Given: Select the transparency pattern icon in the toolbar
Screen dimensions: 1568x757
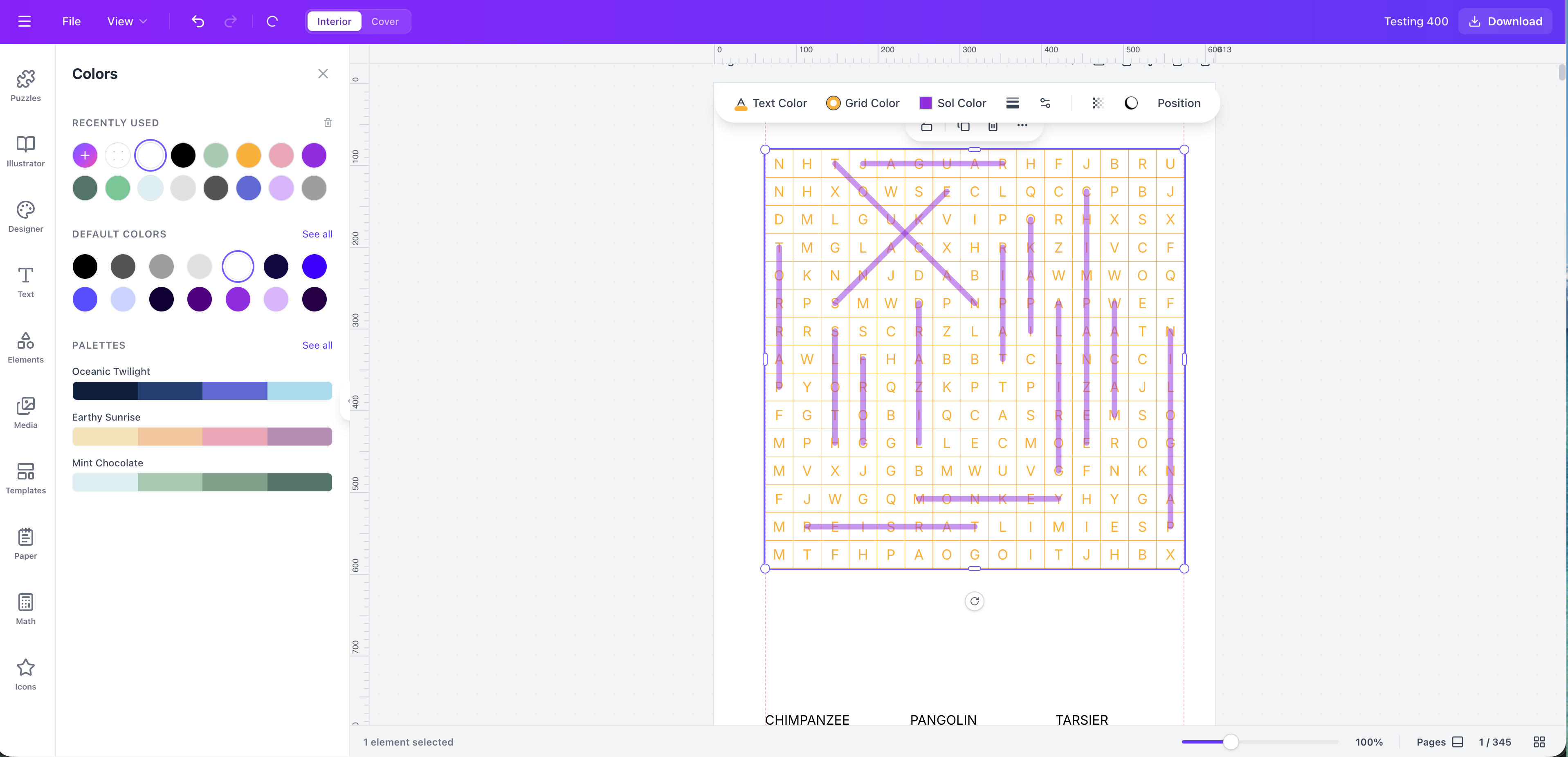Looking at the screenshot, I should coord(1098,103).
